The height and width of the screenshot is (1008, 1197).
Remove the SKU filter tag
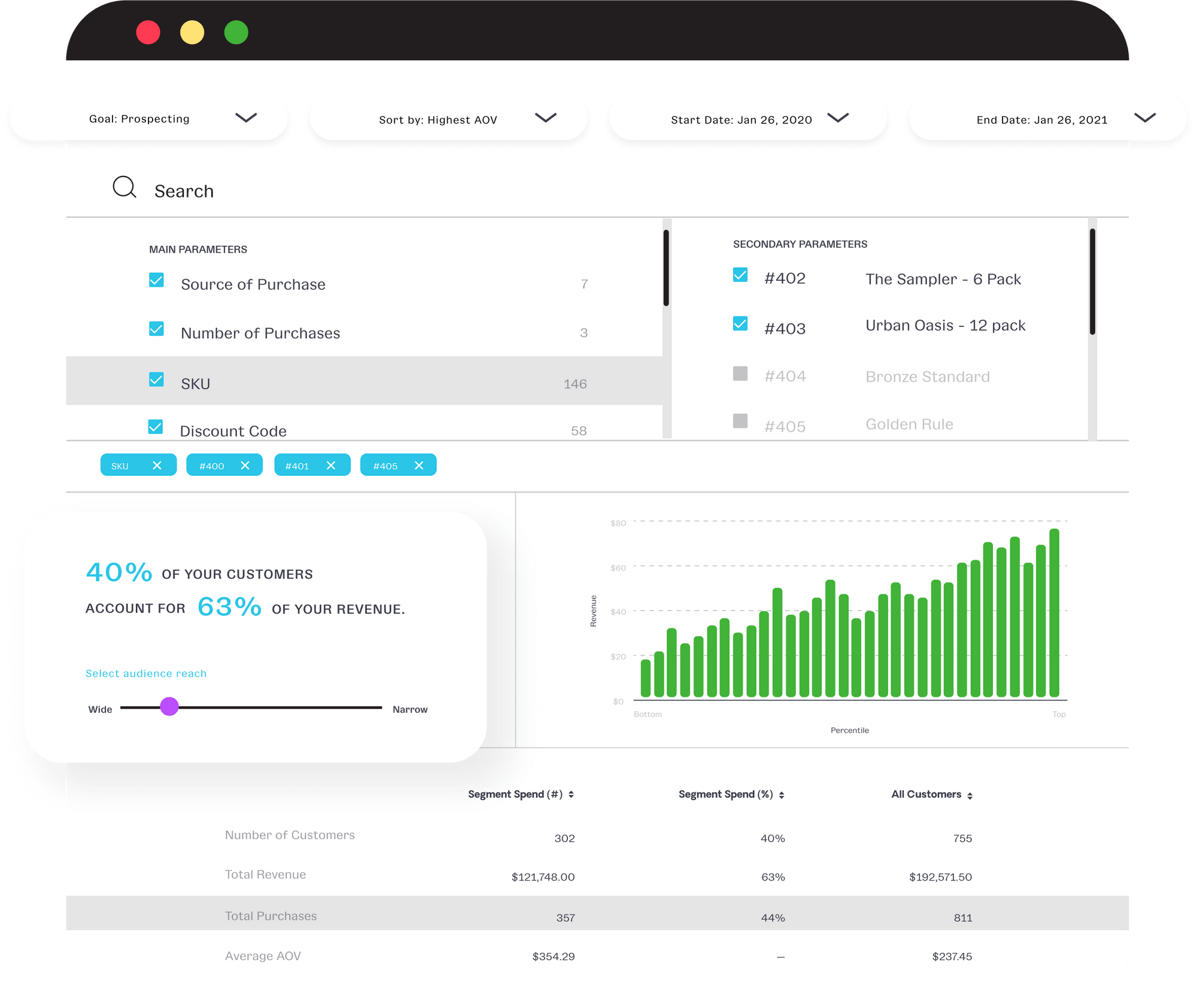tap(157, 465)
